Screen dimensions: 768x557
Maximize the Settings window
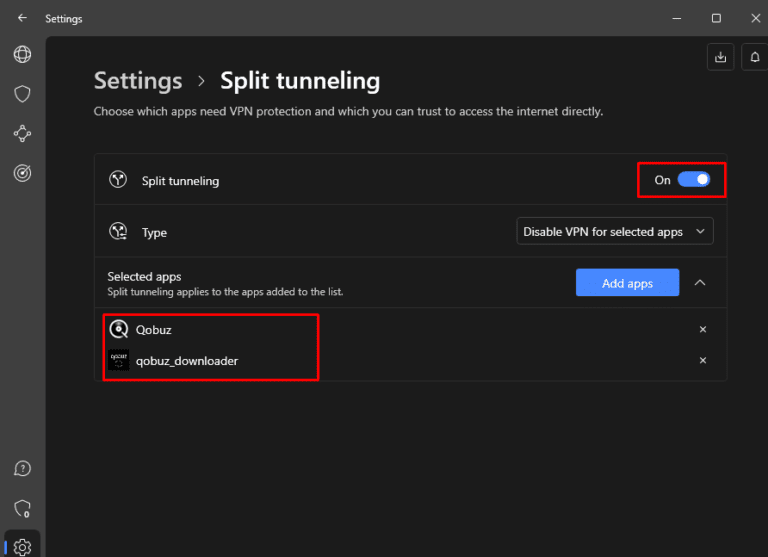coord(716,18)
